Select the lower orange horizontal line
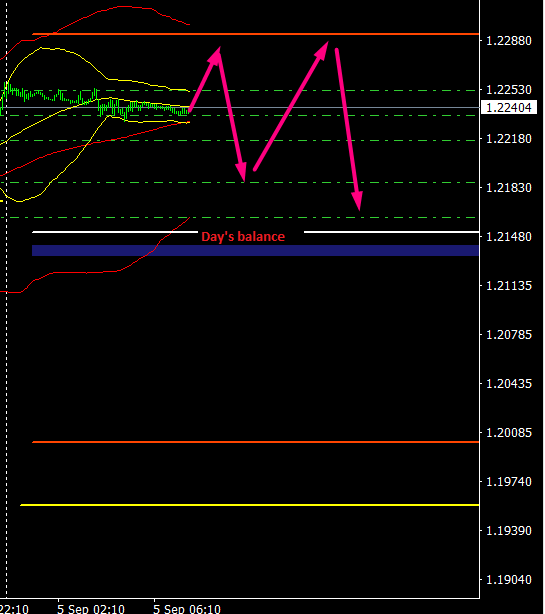Screen dimensions: 545x614 [255, 442]
